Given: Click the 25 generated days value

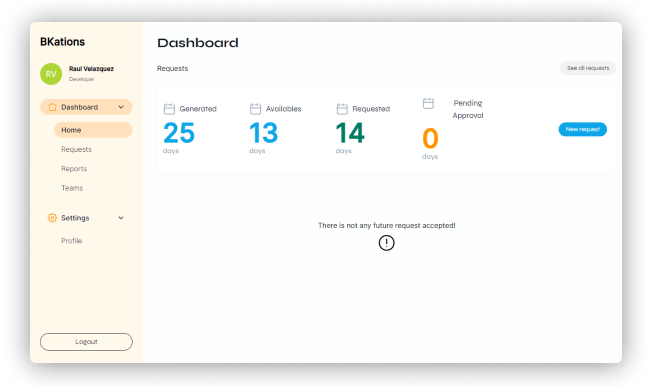Looking at the screenshot, I should 179,133.
